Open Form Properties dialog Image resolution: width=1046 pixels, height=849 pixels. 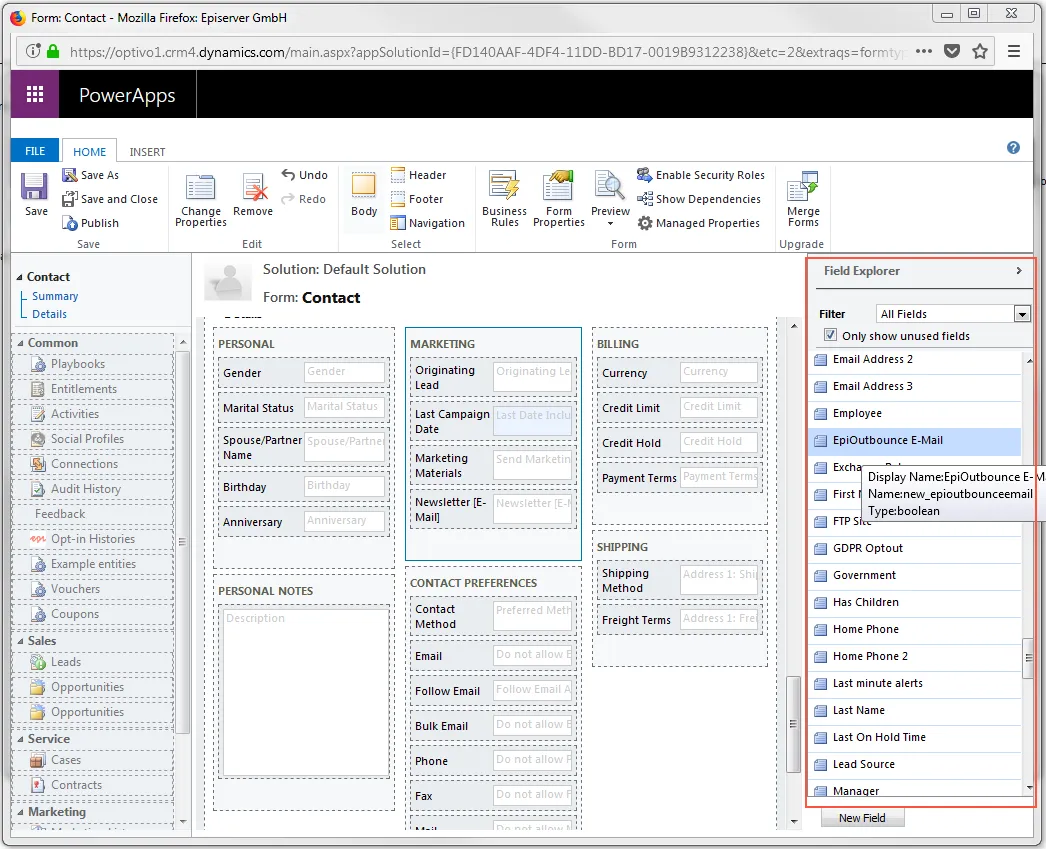(558, 199)
